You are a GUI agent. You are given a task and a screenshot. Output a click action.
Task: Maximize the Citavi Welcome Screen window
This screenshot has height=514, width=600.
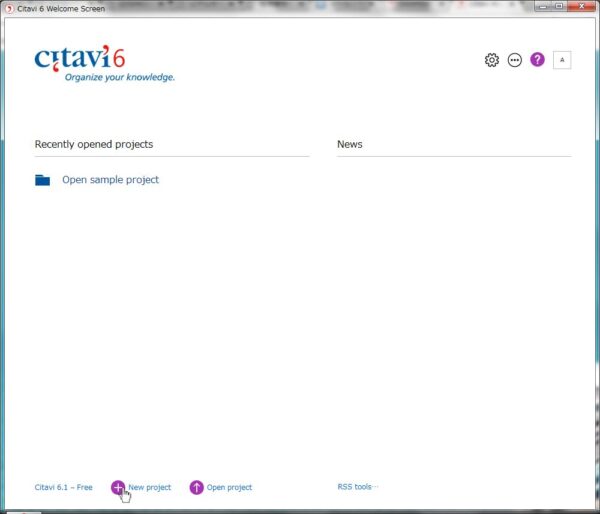point(559,7)
